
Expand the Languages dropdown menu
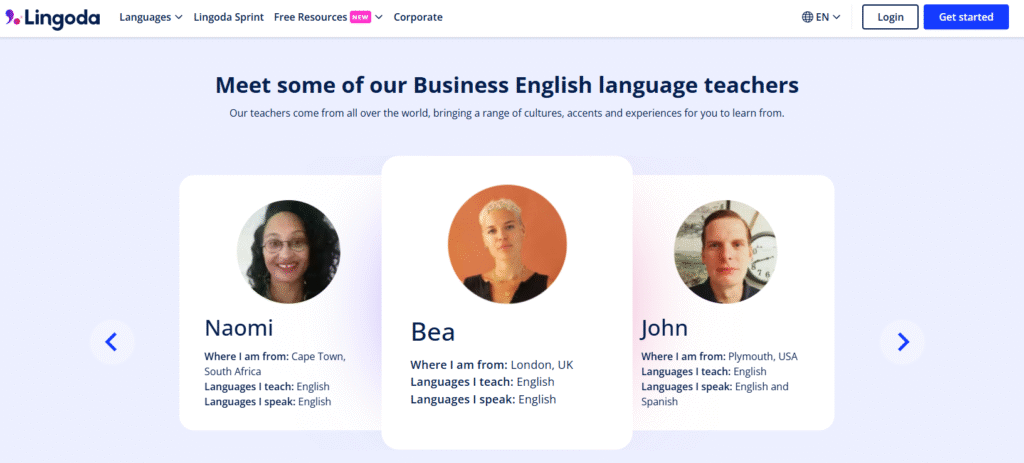tap(150, 17)
